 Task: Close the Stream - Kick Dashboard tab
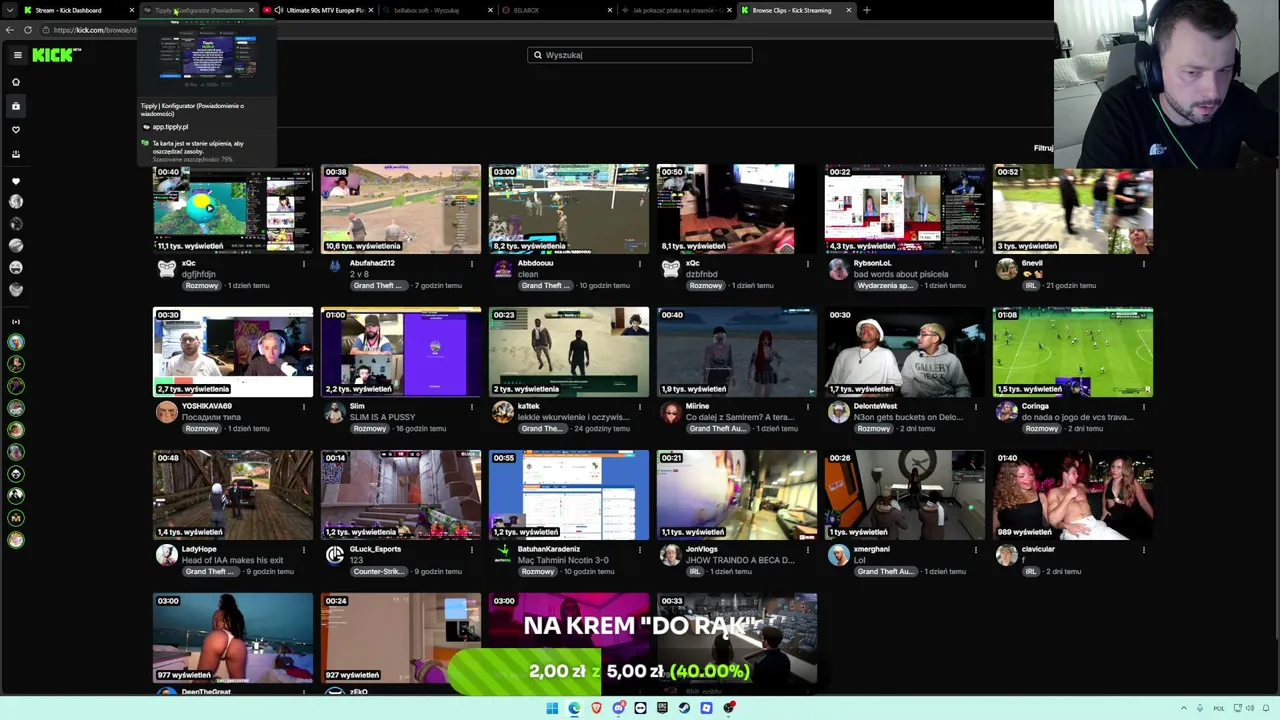pyautogui.click(x=131, y=10)
